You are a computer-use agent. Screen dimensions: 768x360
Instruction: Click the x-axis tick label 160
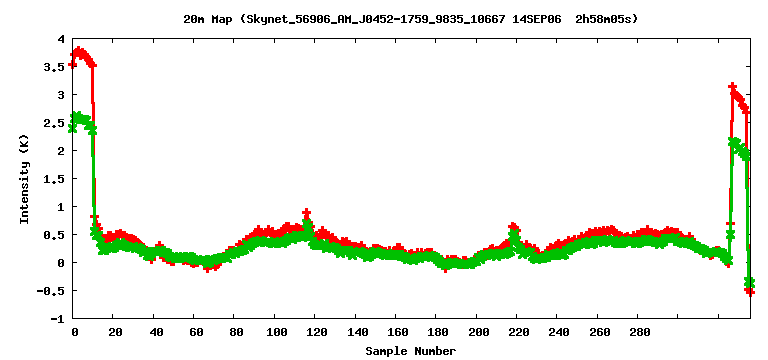click(x=398, y=332)
